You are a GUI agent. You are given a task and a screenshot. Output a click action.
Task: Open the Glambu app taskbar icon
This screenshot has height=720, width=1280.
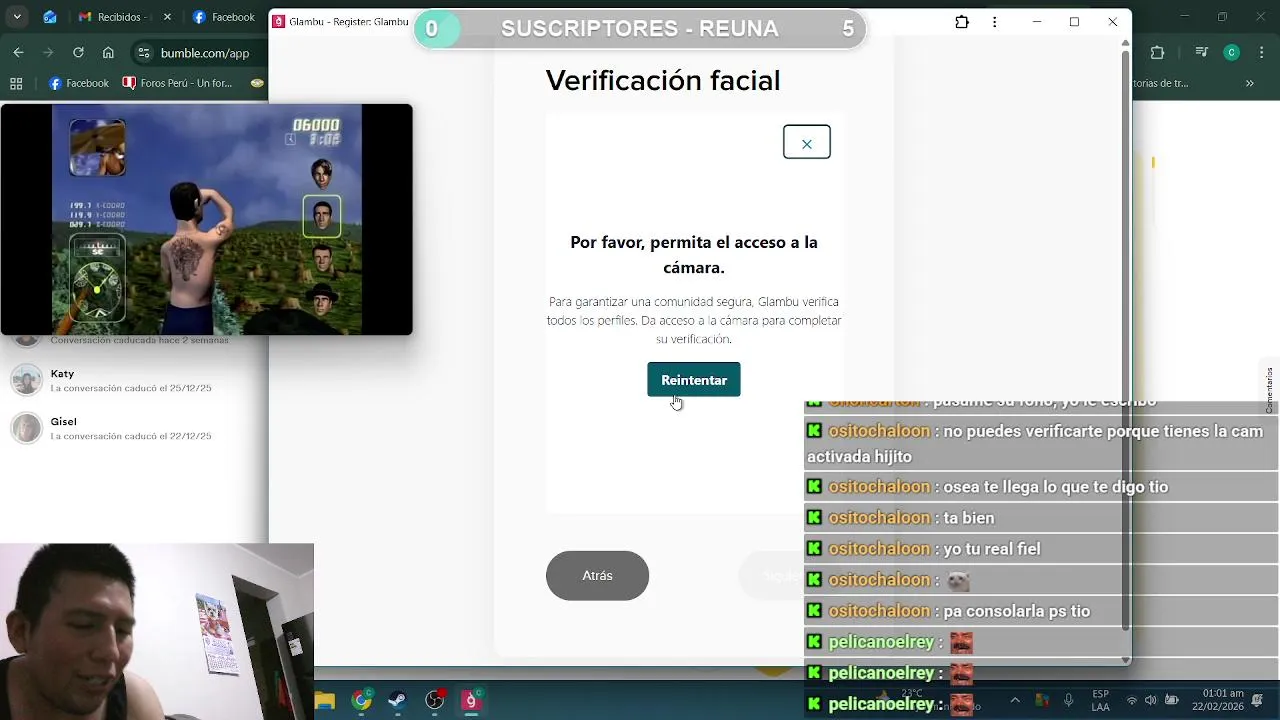click(471, 701)
